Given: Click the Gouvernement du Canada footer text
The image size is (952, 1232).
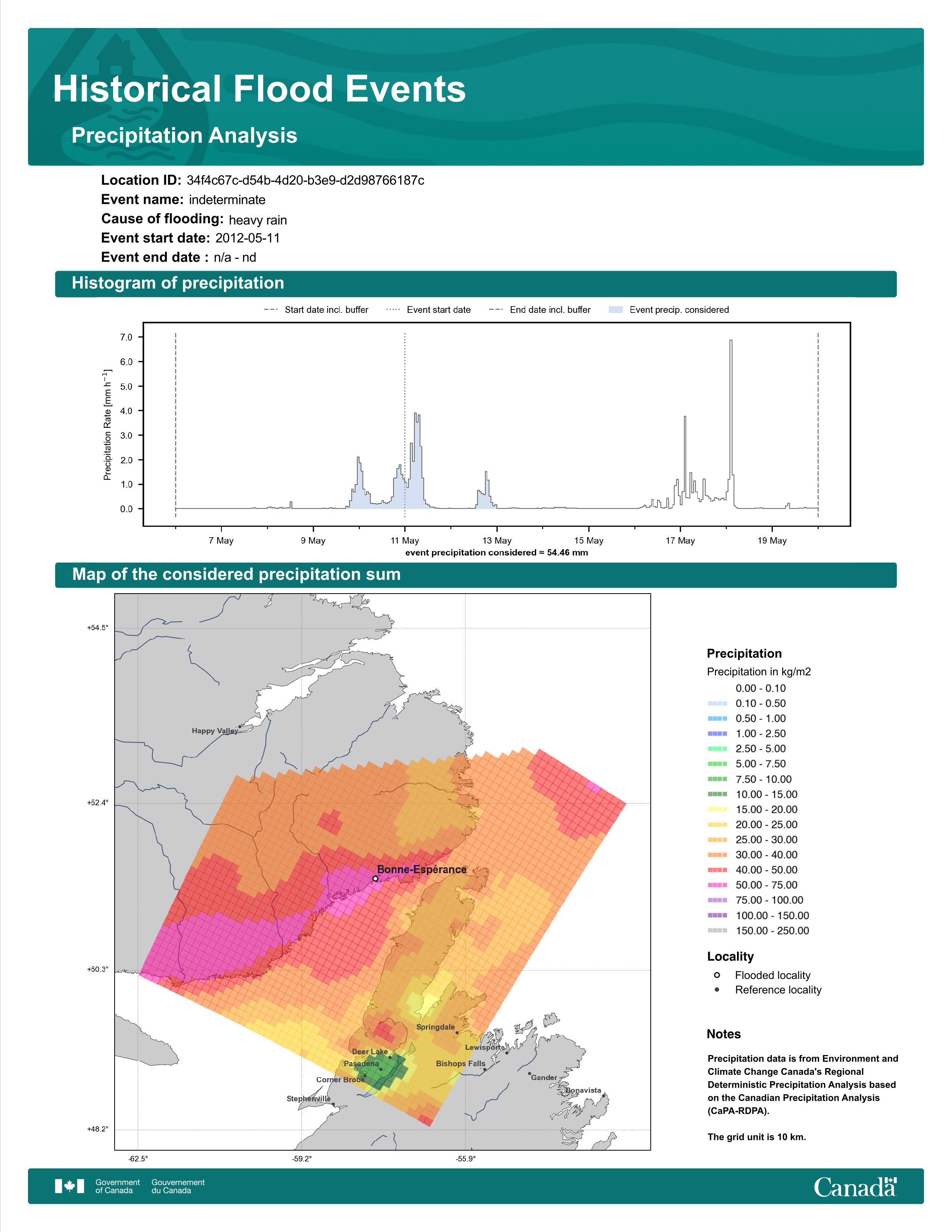Looking at the screenshot, I should pyautogui.click(x=178, y=1186).
